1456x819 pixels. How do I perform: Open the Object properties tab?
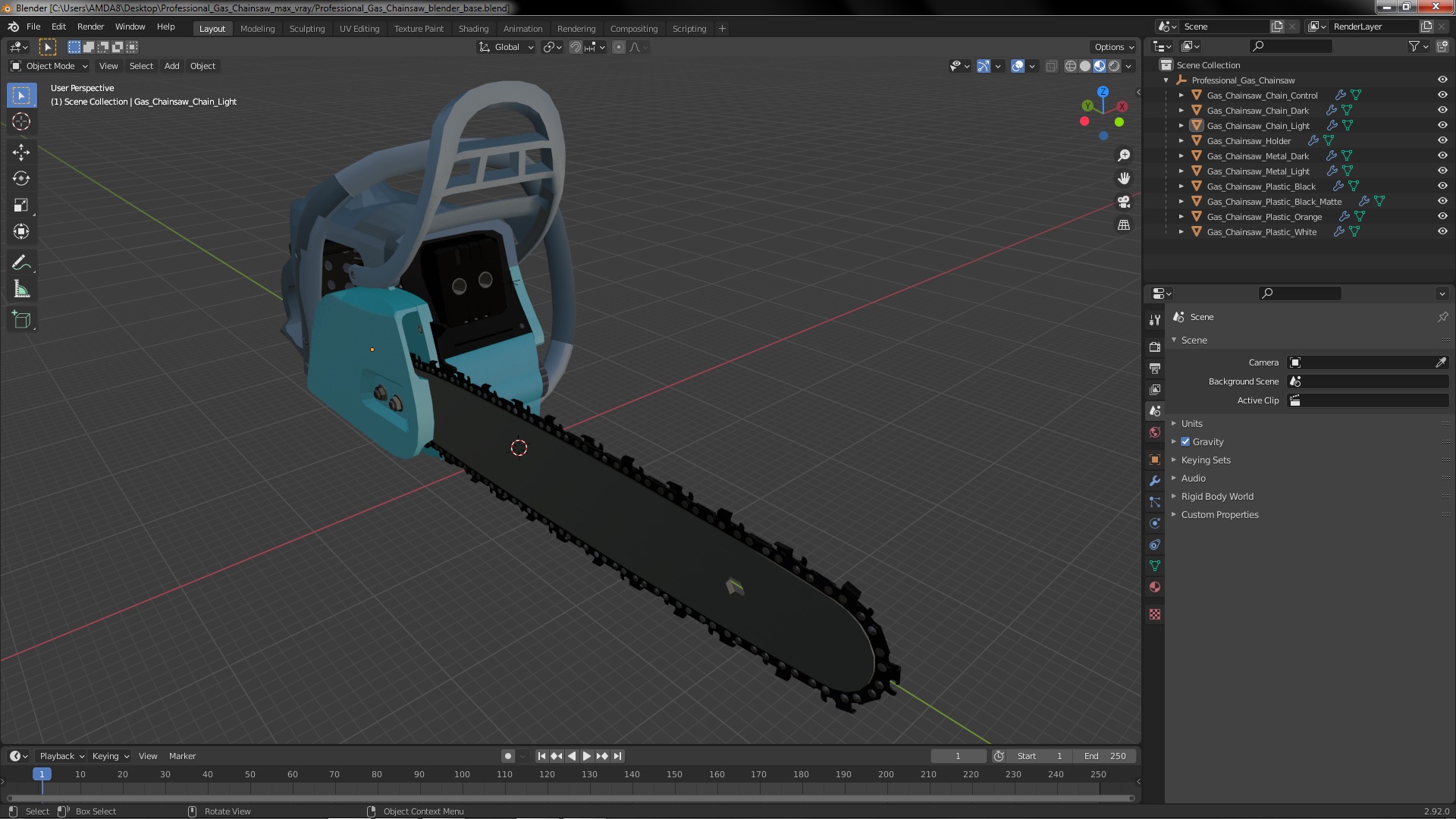click(1154, 460)
